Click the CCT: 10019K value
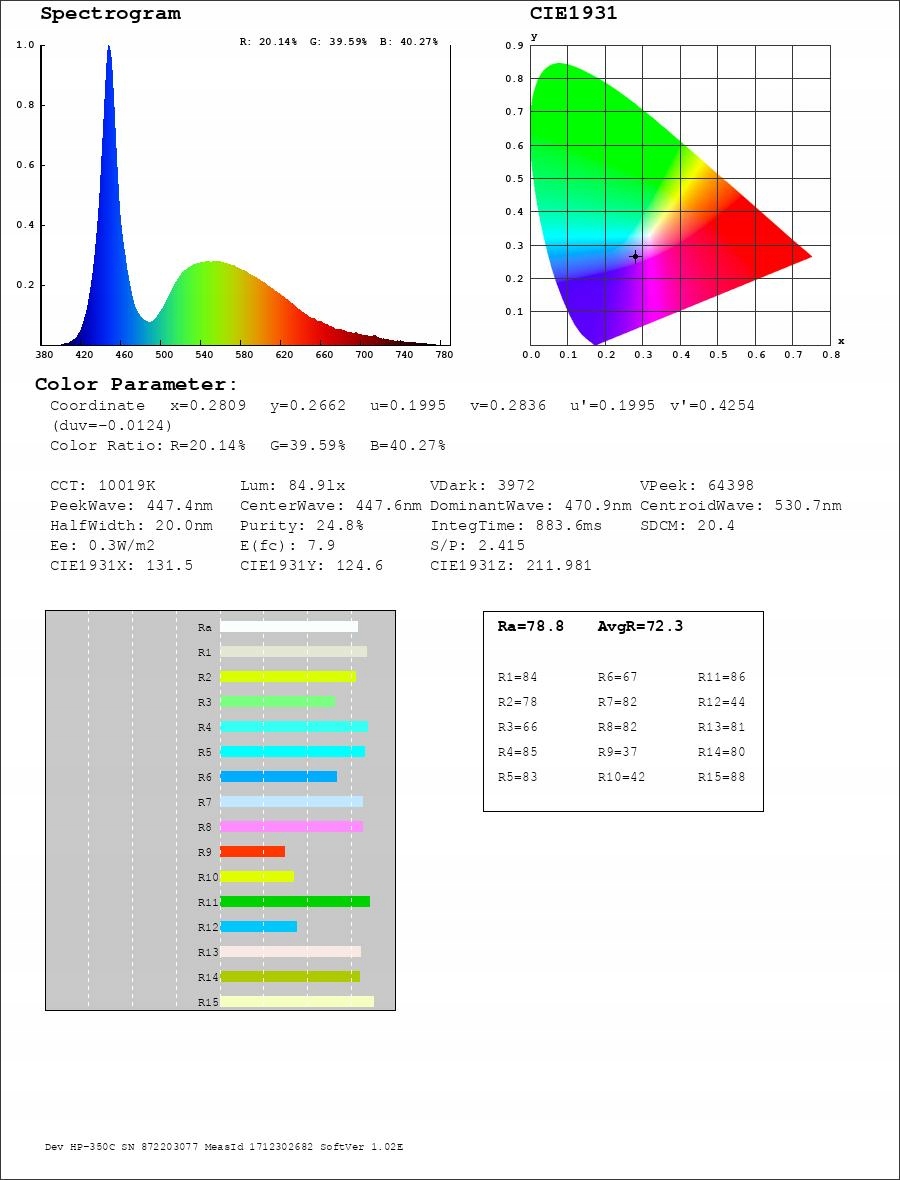The width and height of the screenshot is (900, 1180). [103, 486]
